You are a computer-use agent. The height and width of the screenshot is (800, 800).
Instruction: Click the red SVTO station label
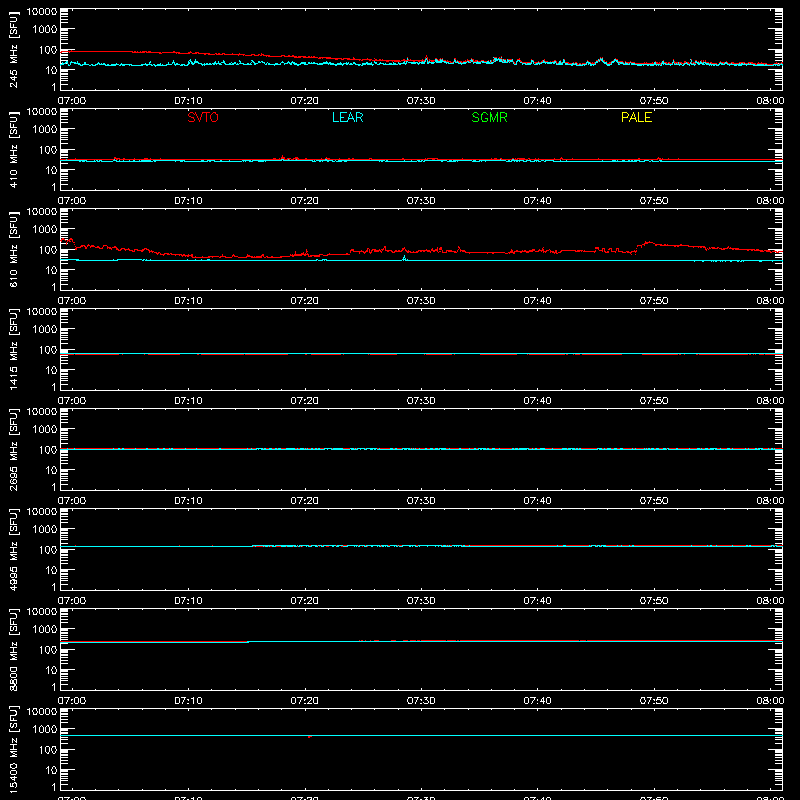[203, 117]
